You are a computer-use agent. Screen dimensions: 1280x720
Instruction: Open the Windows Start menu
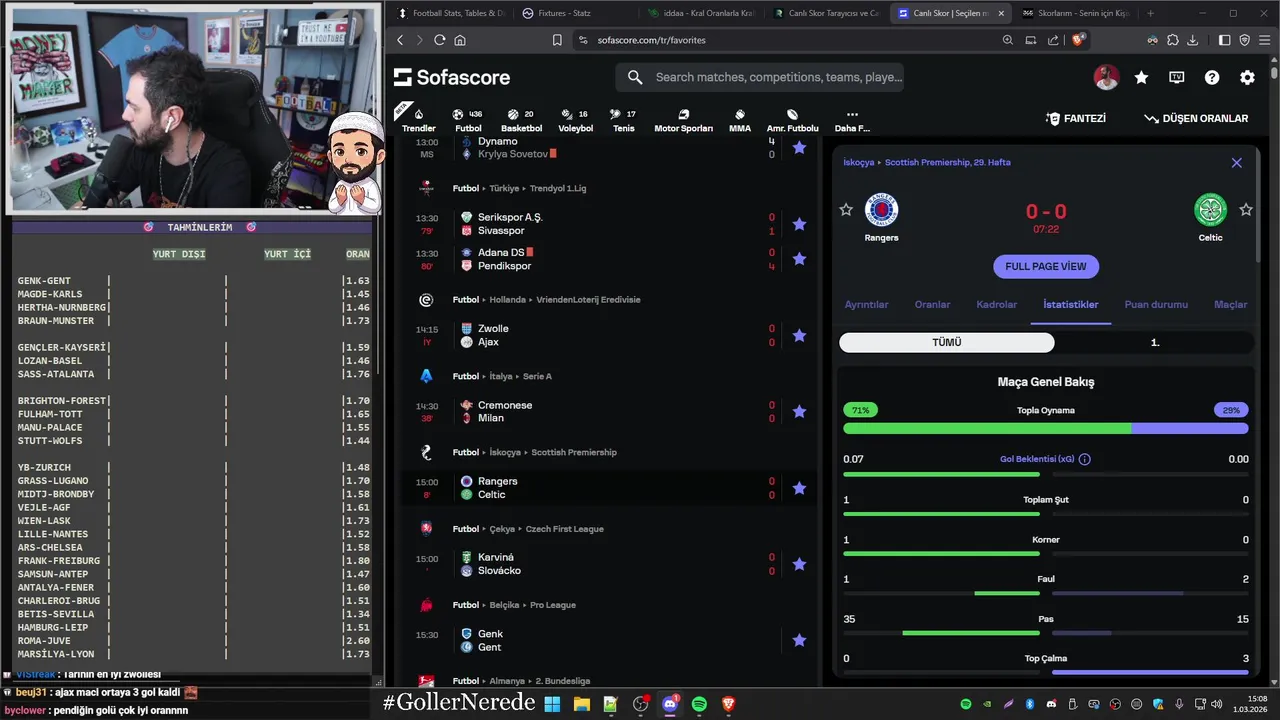[552, 704]
